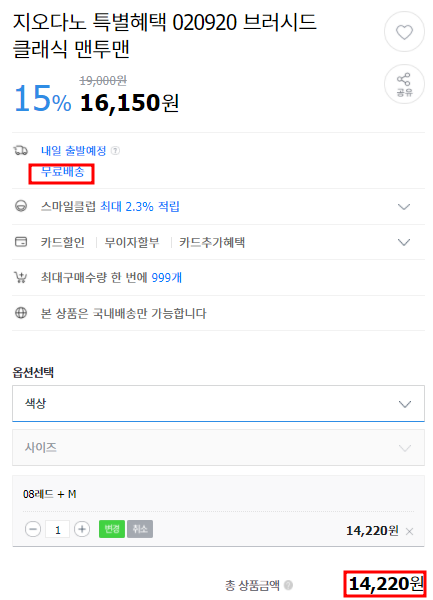Decrease quantity with the minus button
Image resolution: width=433 pixels, height=600 pixels.
[x=33, y=529]
